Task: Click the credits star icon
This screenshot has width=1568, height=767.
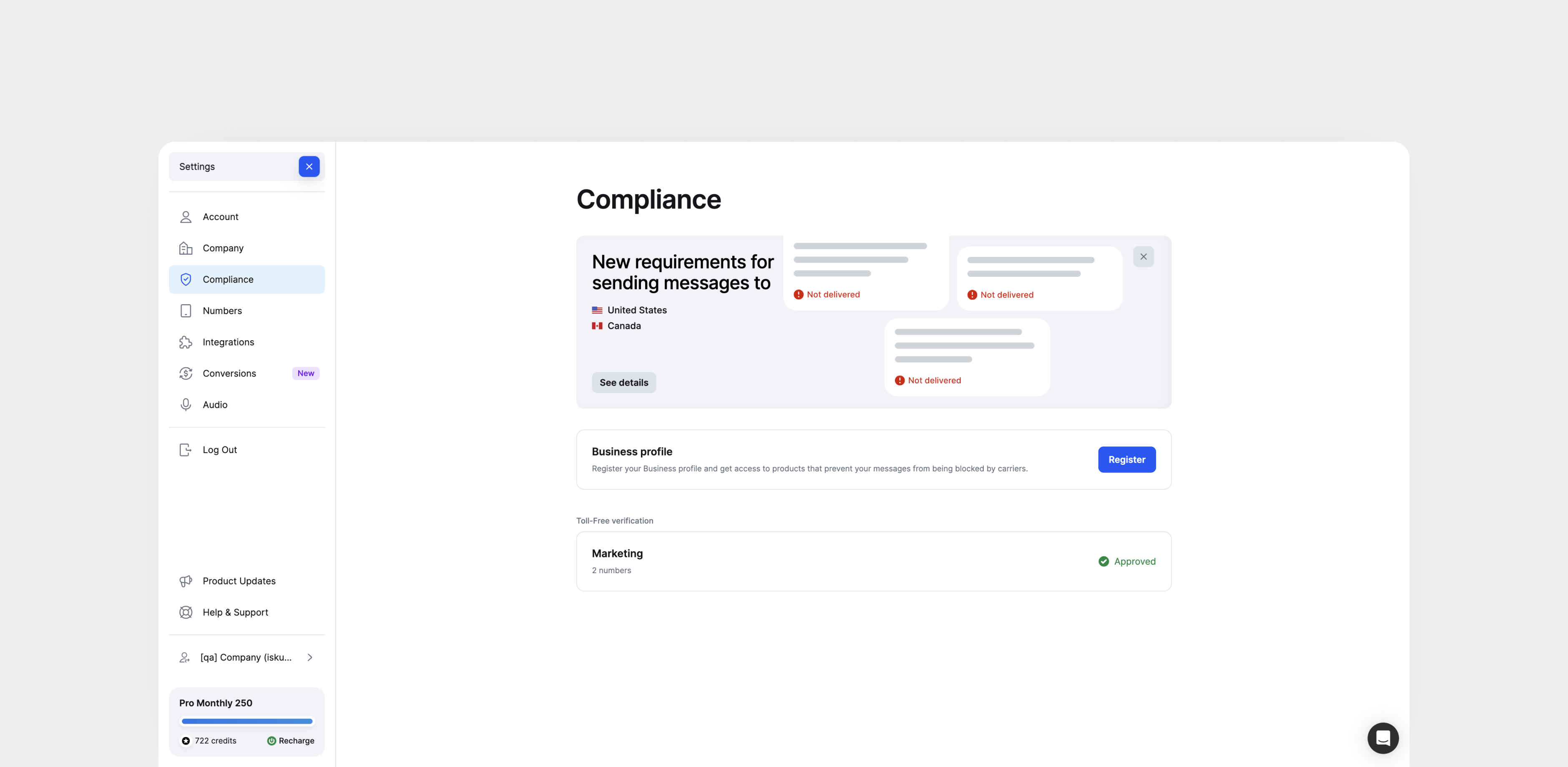Action: point(186,741)
